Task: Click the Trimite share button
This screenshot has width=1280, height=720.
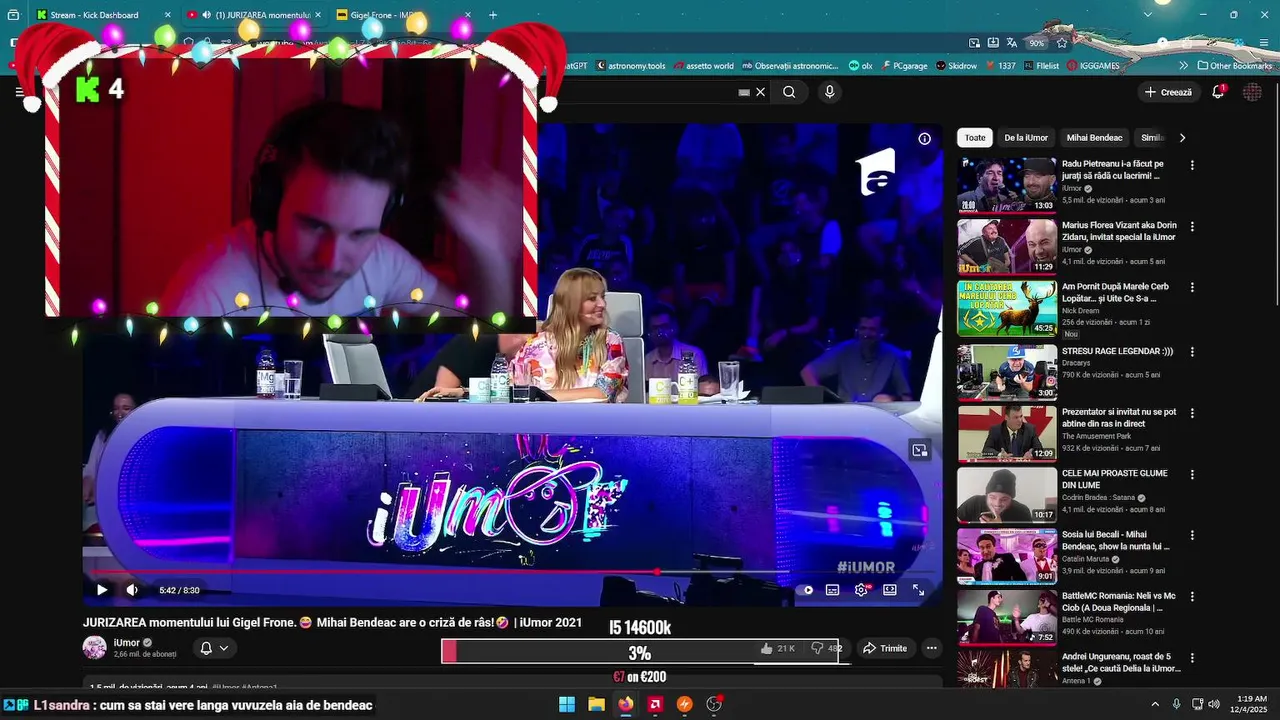Action: tap(885, 648)
